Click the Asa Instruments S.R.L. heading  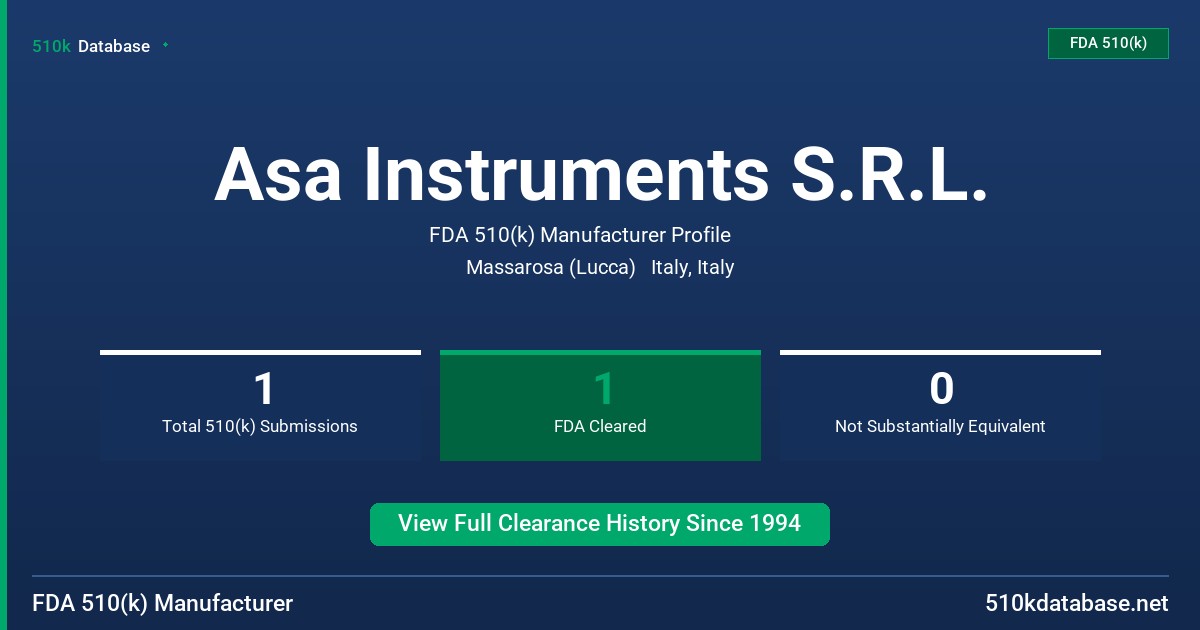(601, 174)
